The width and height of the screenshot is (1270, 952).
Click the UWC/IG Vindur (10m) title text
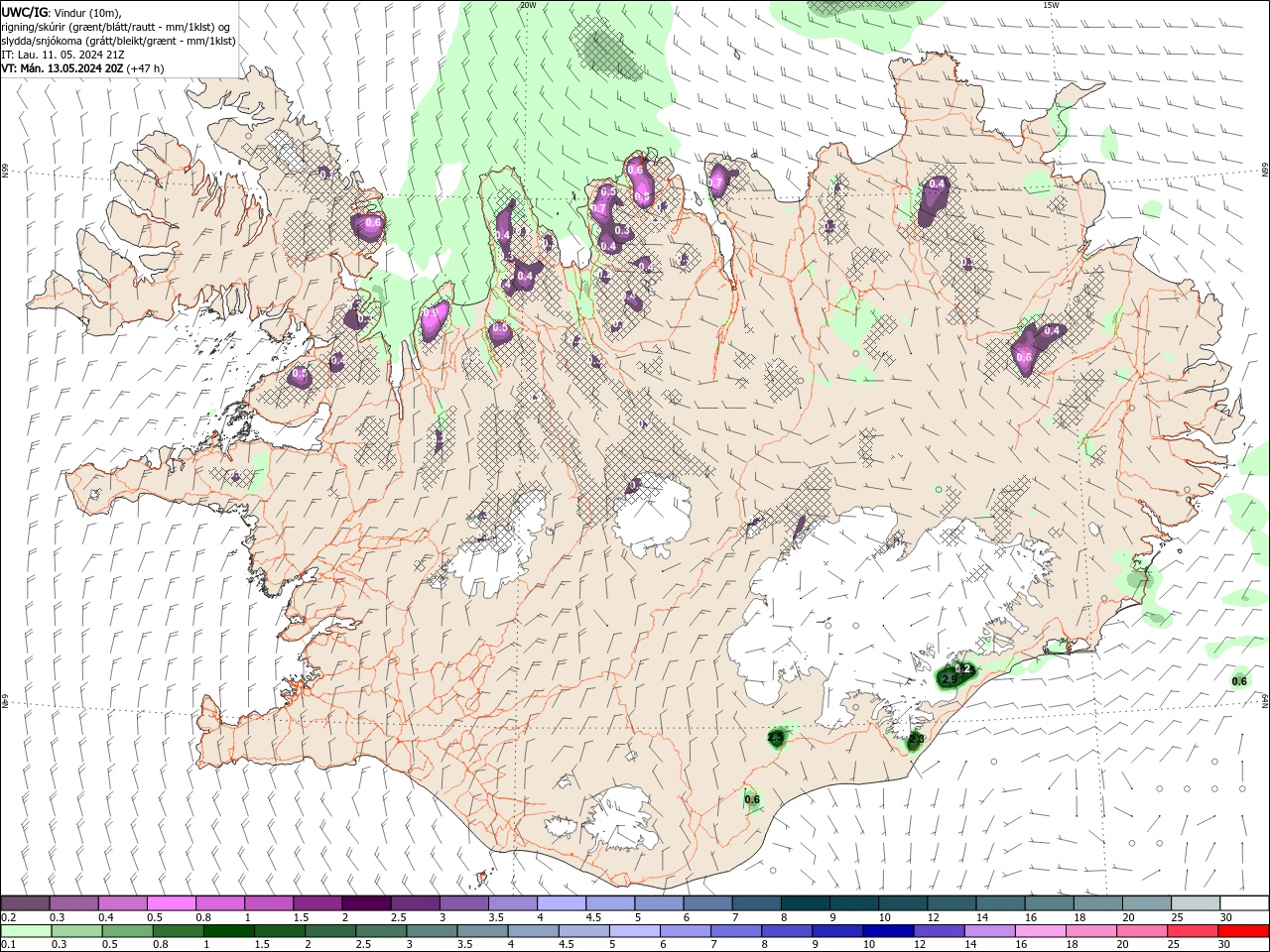[62, 12]
